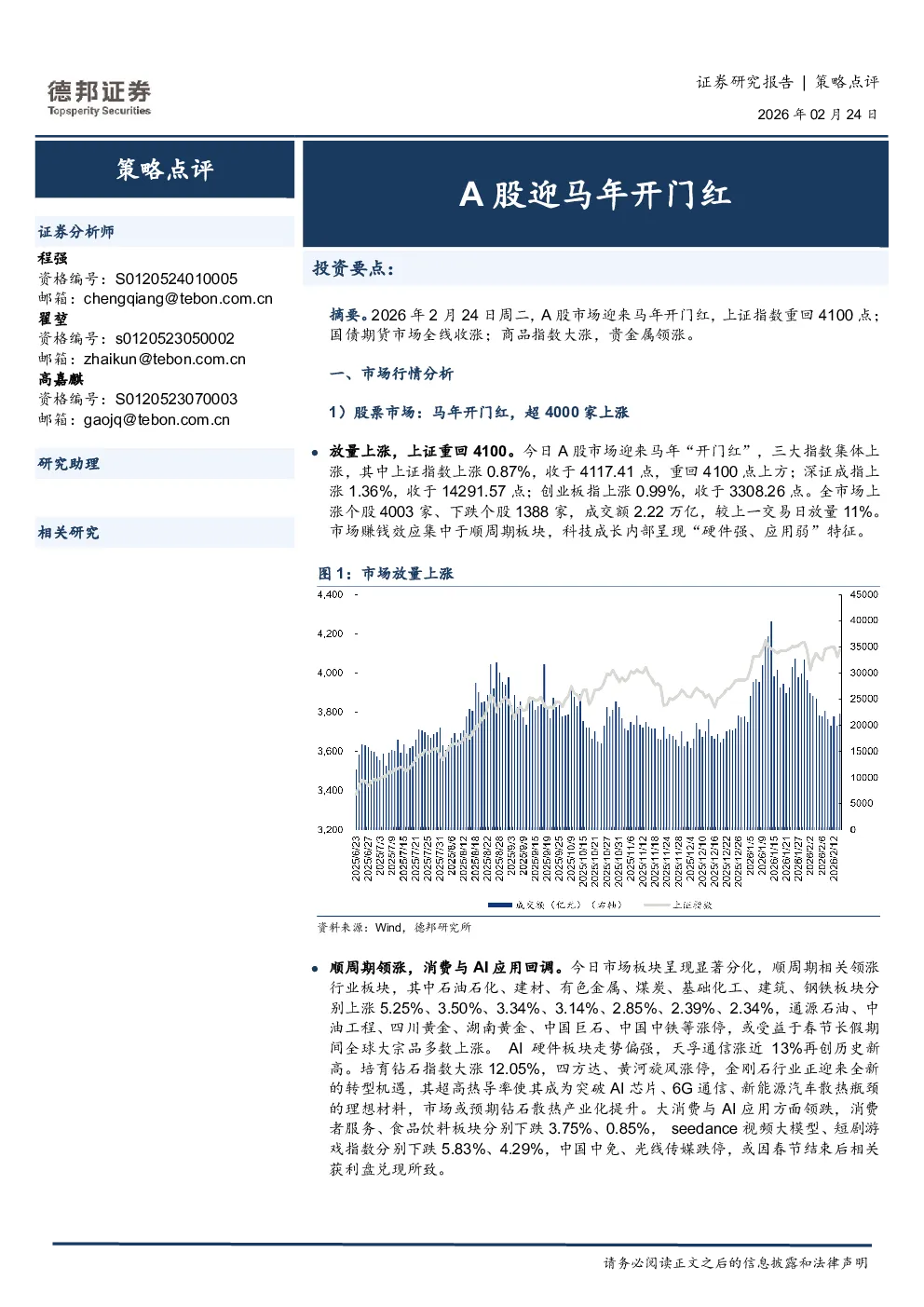Click the figure caption 图1：市场放量上涨
924x1307 pixels.
coord(386,574)
